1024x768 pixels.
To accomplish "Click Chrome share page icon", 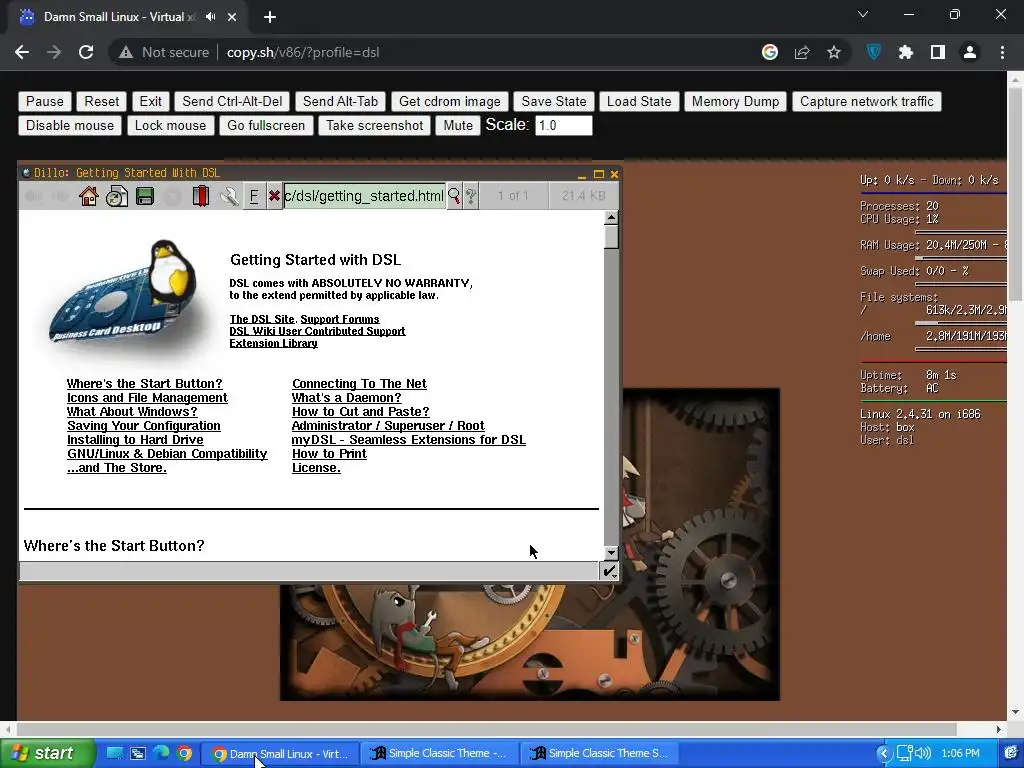I will [802, 52].
